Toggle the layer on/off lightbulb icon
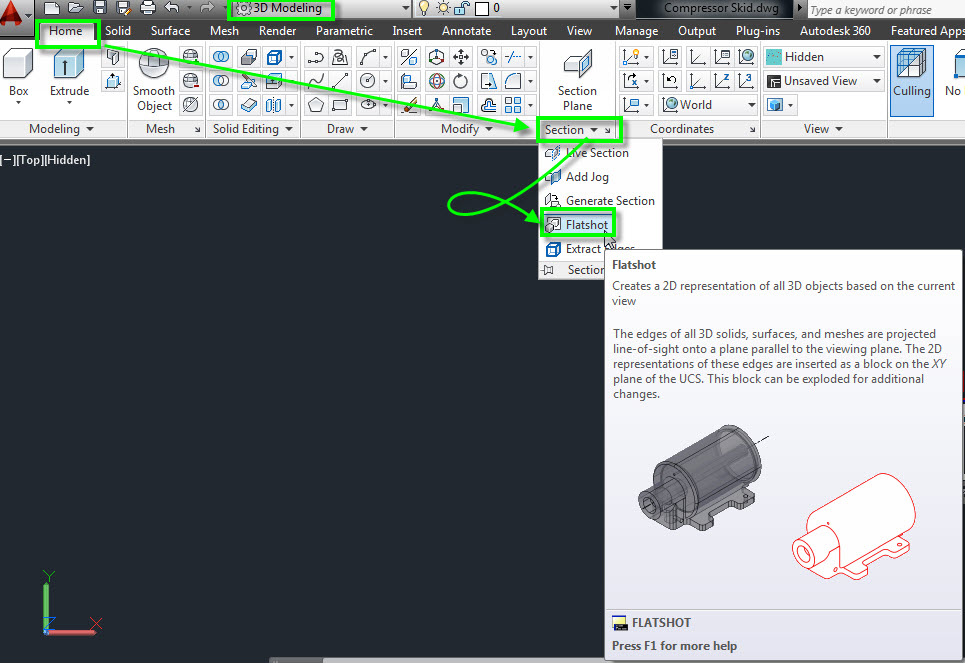This screenshot has height=663, width=965. (x=423, y=8)
